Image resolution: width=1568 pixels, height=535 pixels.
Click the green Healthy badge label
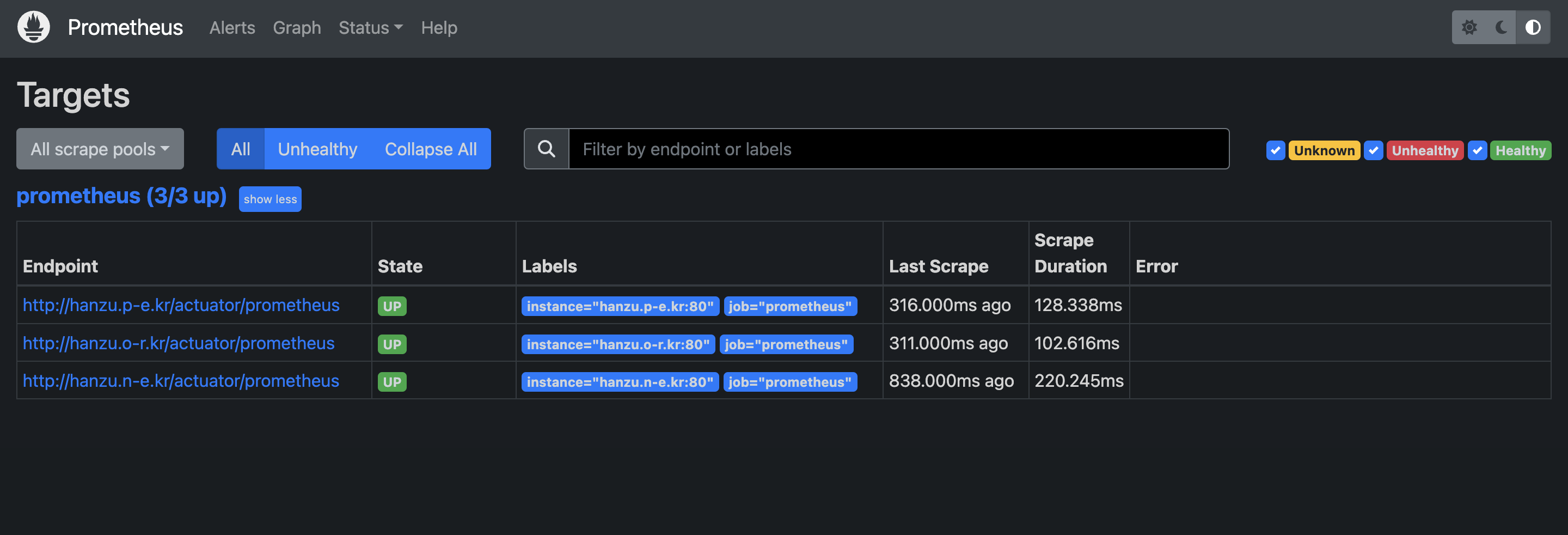1521,150
